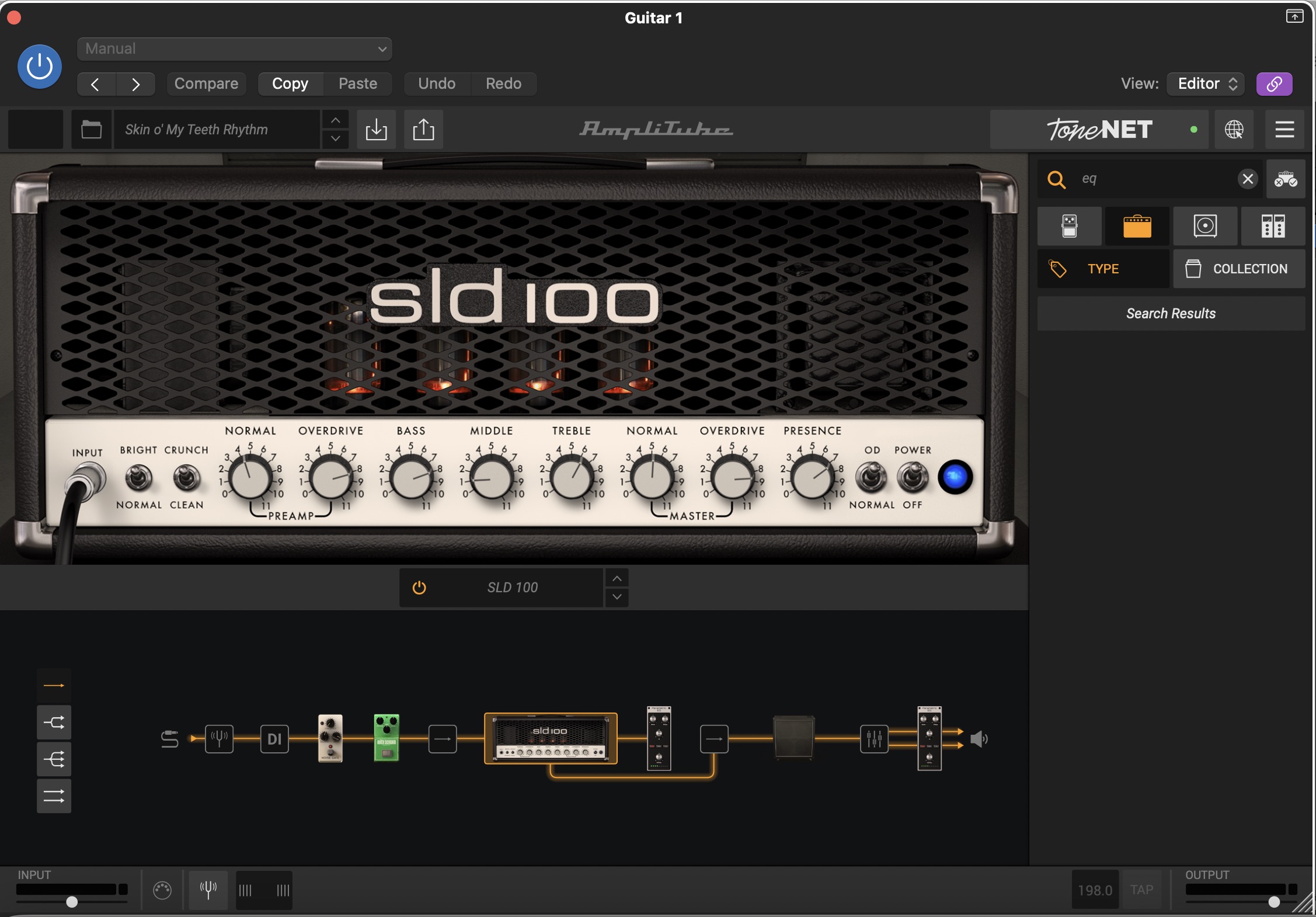Step to next preset with down chevron
Image resolution: width=1316 pixels, height=917 pixels.
(335, 138)
